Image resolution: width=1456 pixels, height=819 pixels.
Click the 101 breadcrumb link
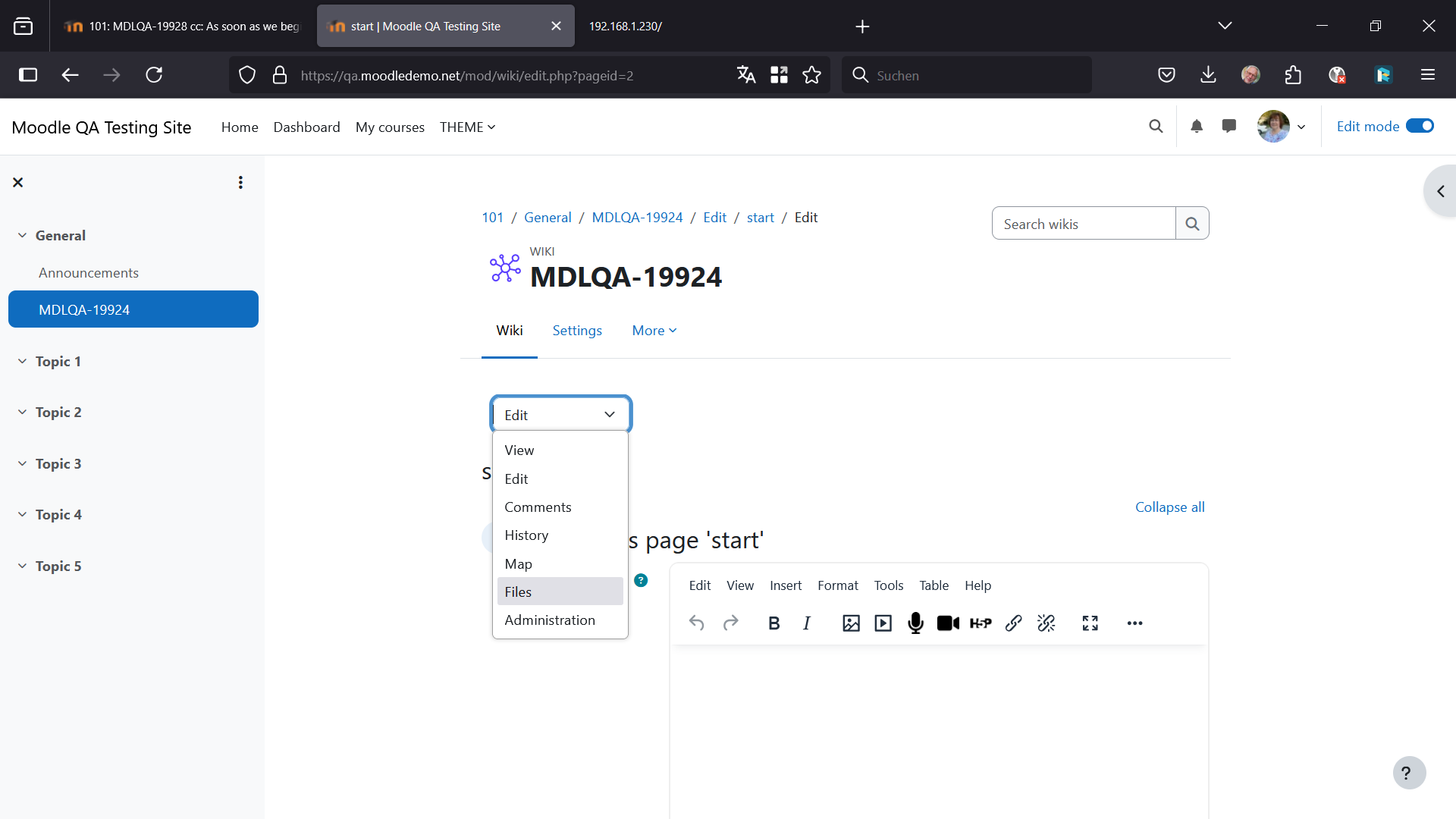tap(493, 218)
